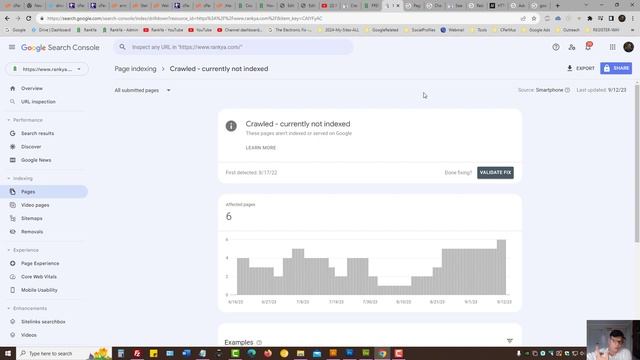Click the Export download button

580,68
